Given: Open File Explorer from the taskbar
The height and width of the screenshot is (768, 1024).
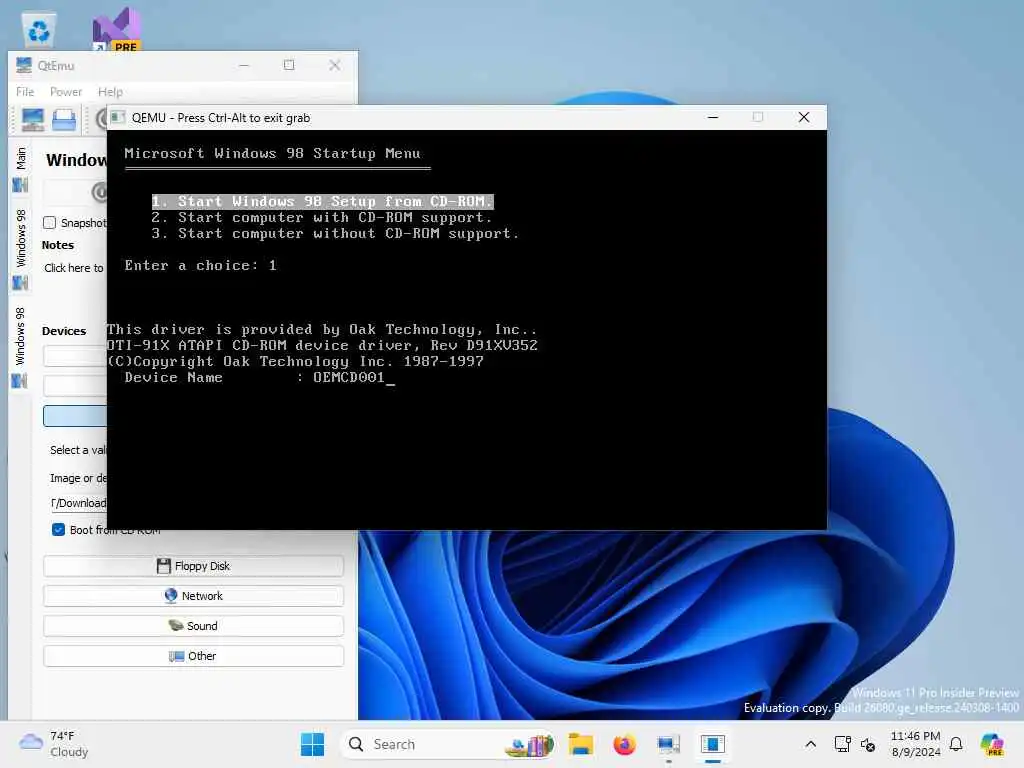Looking at the screenshot, I should [x=581, y=744].
